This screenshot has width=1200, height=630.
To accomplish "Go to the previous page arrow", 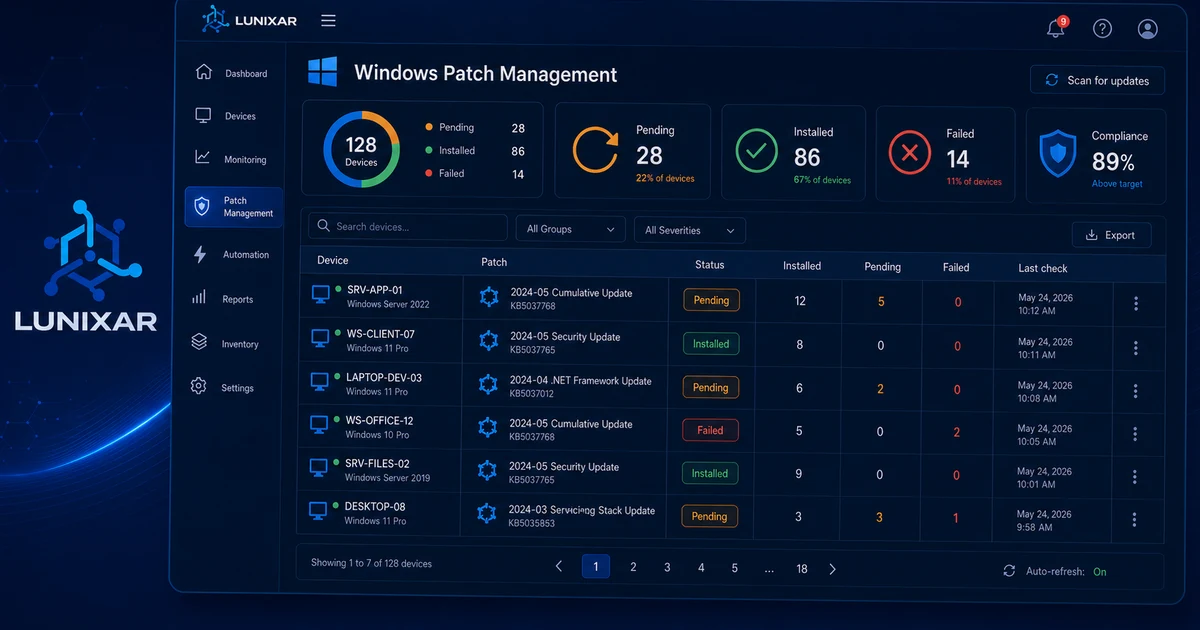I will 559,567.
